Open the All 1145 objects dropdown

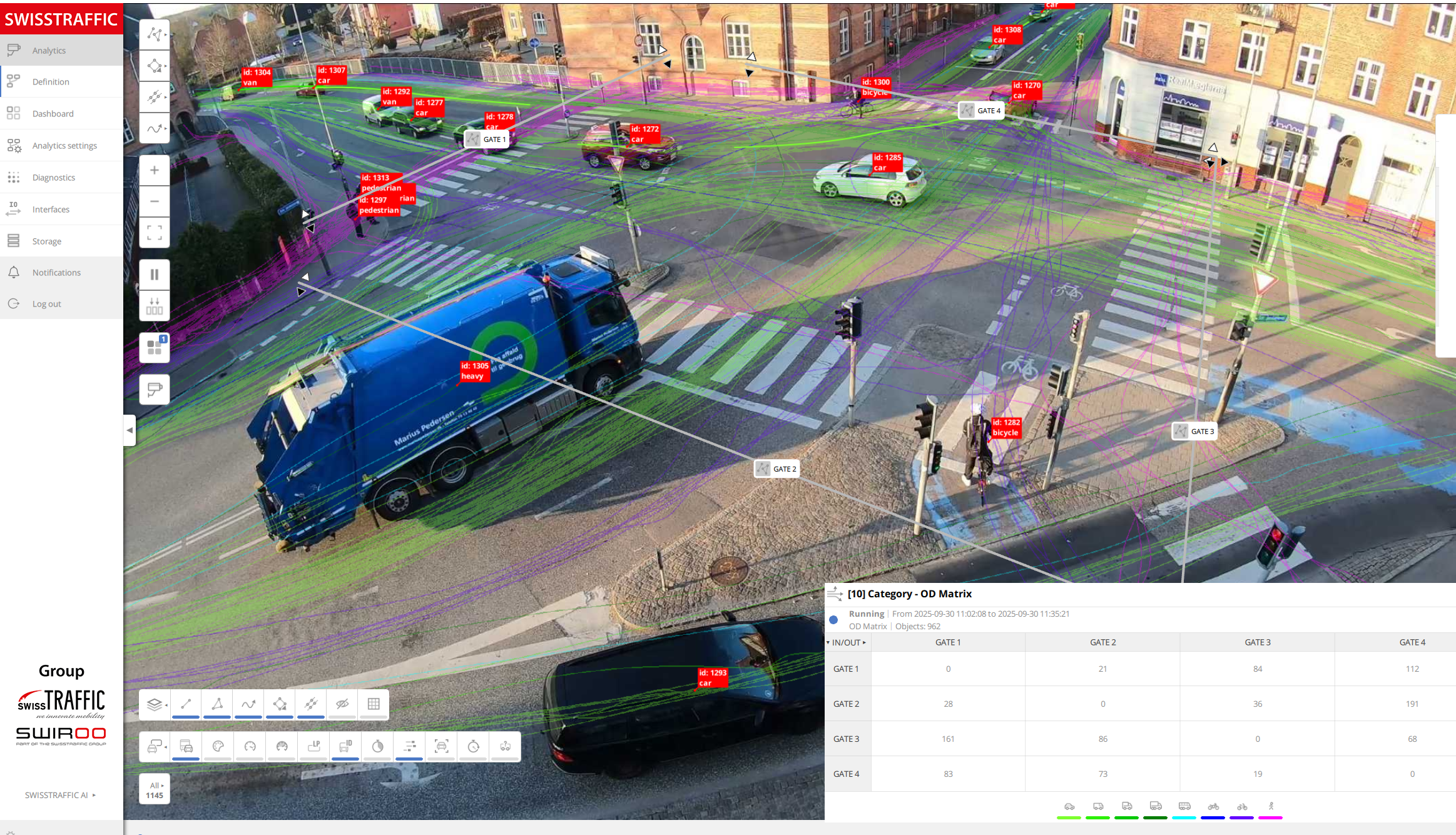point(155,790)
